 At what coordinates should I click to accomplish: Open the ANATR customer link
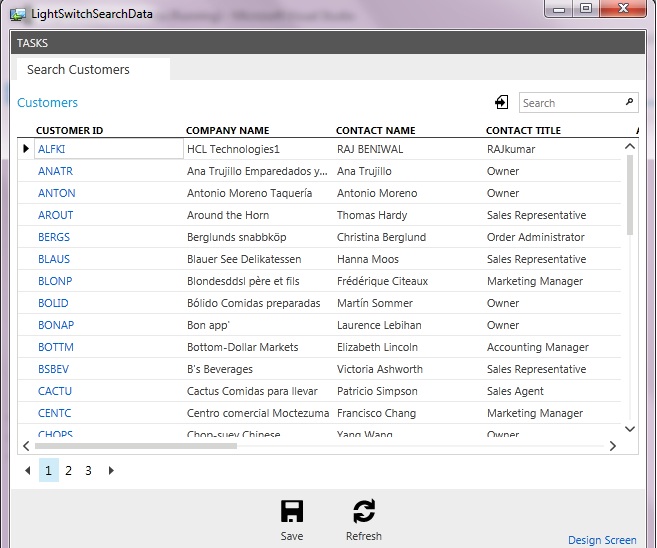click(x=55, y=171)
